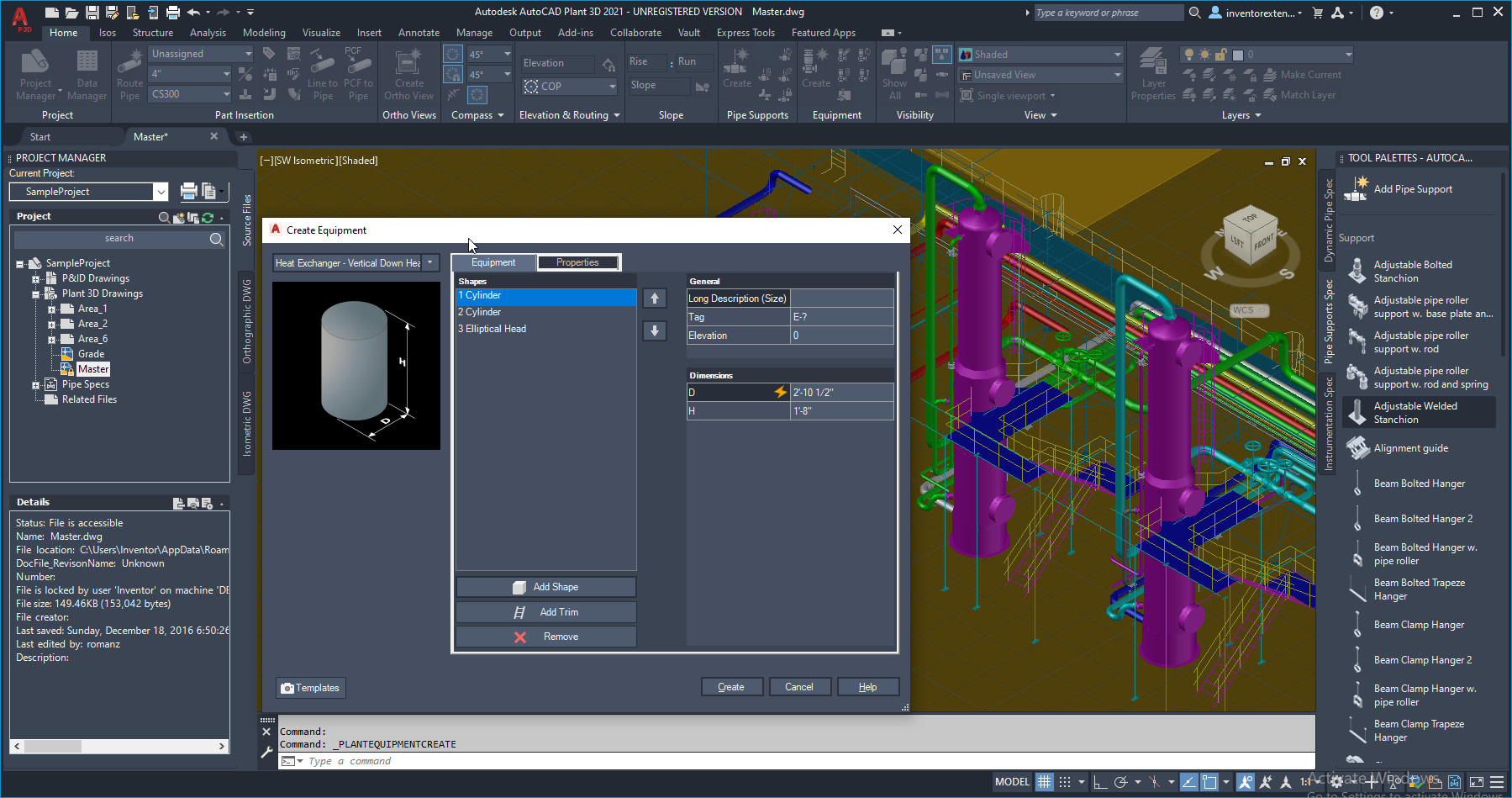Click the Match Layer button
The image size is (1512, 798).
[1299, 95]
